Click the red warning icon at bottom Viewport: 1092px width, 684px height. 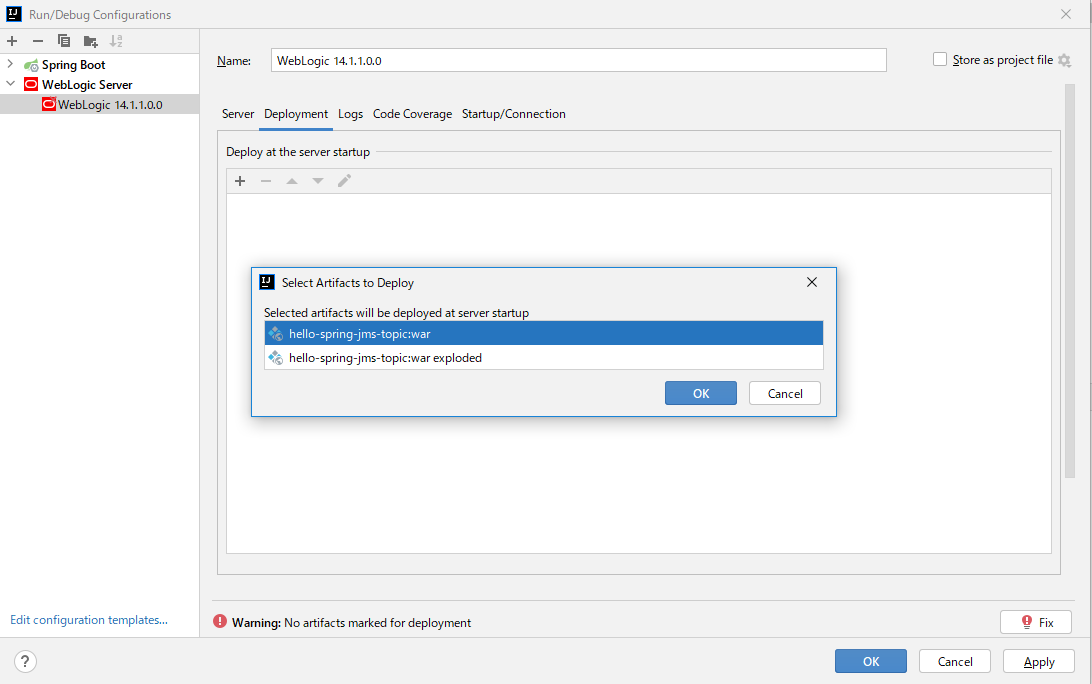tap(220, 621)
